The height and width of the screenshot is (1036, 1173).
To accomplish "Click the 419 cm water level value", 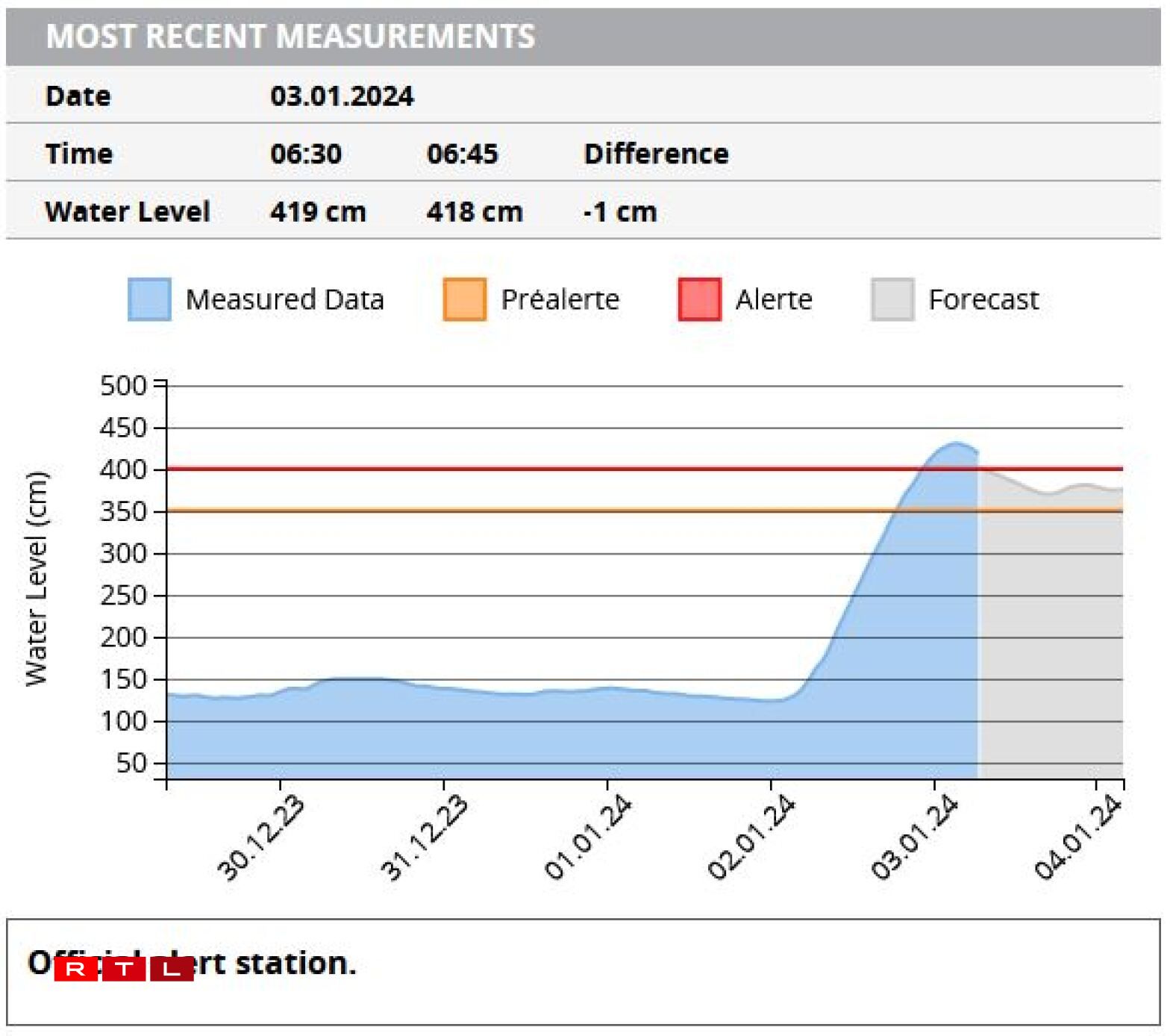I will (318, 212).
